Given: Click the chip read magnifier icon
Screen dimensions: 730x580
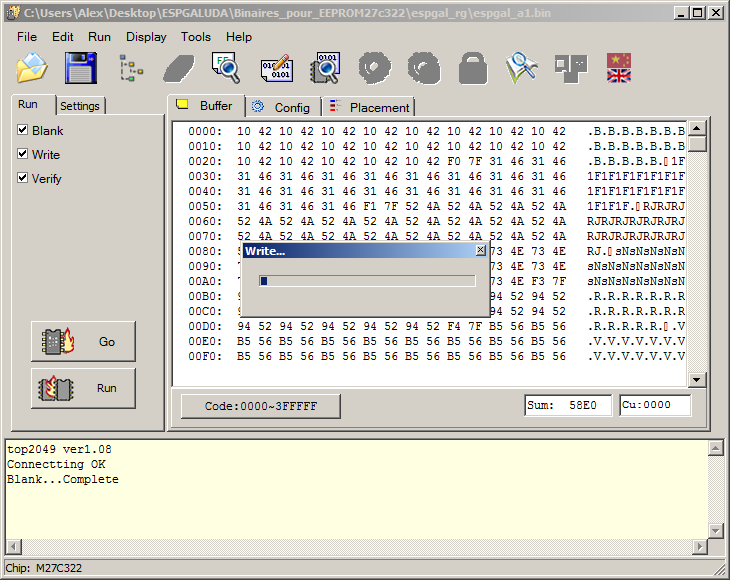Looking at the screenshot, I should click(x=325, y=68).
